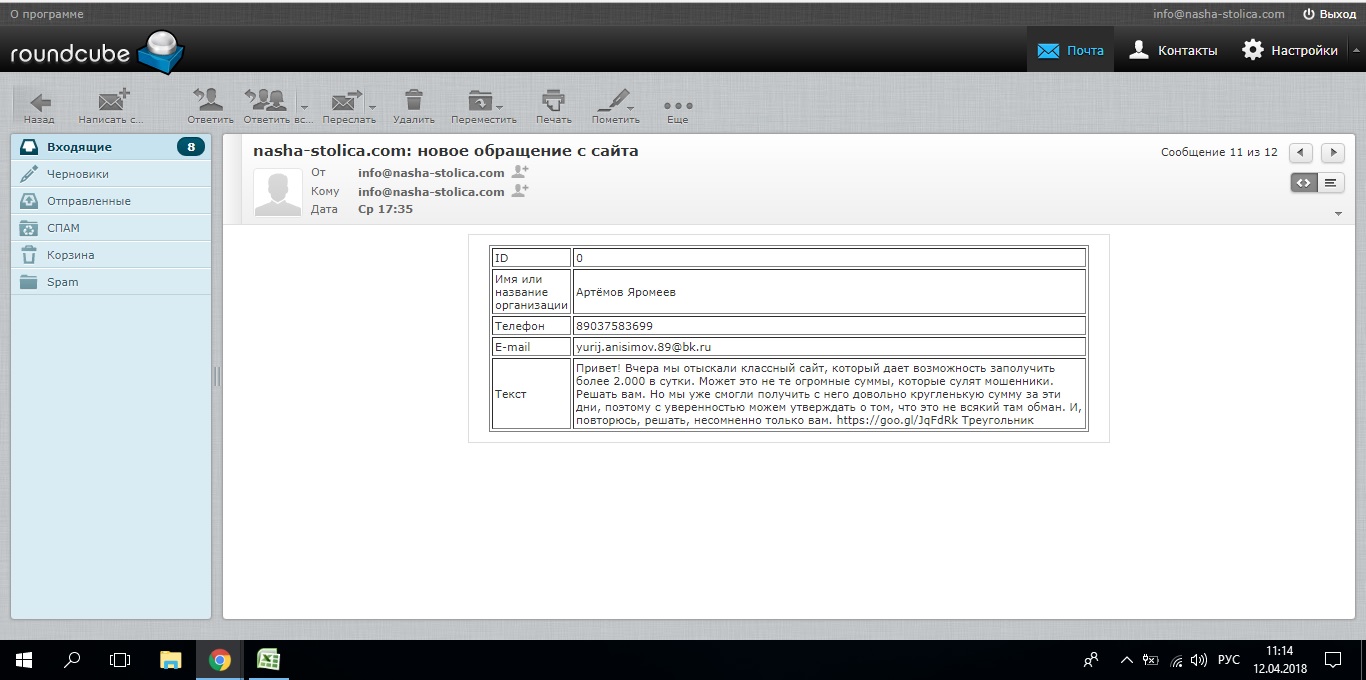Switch РУС input language
The image size is (1366, 680).
click(x=1229, y=660)
